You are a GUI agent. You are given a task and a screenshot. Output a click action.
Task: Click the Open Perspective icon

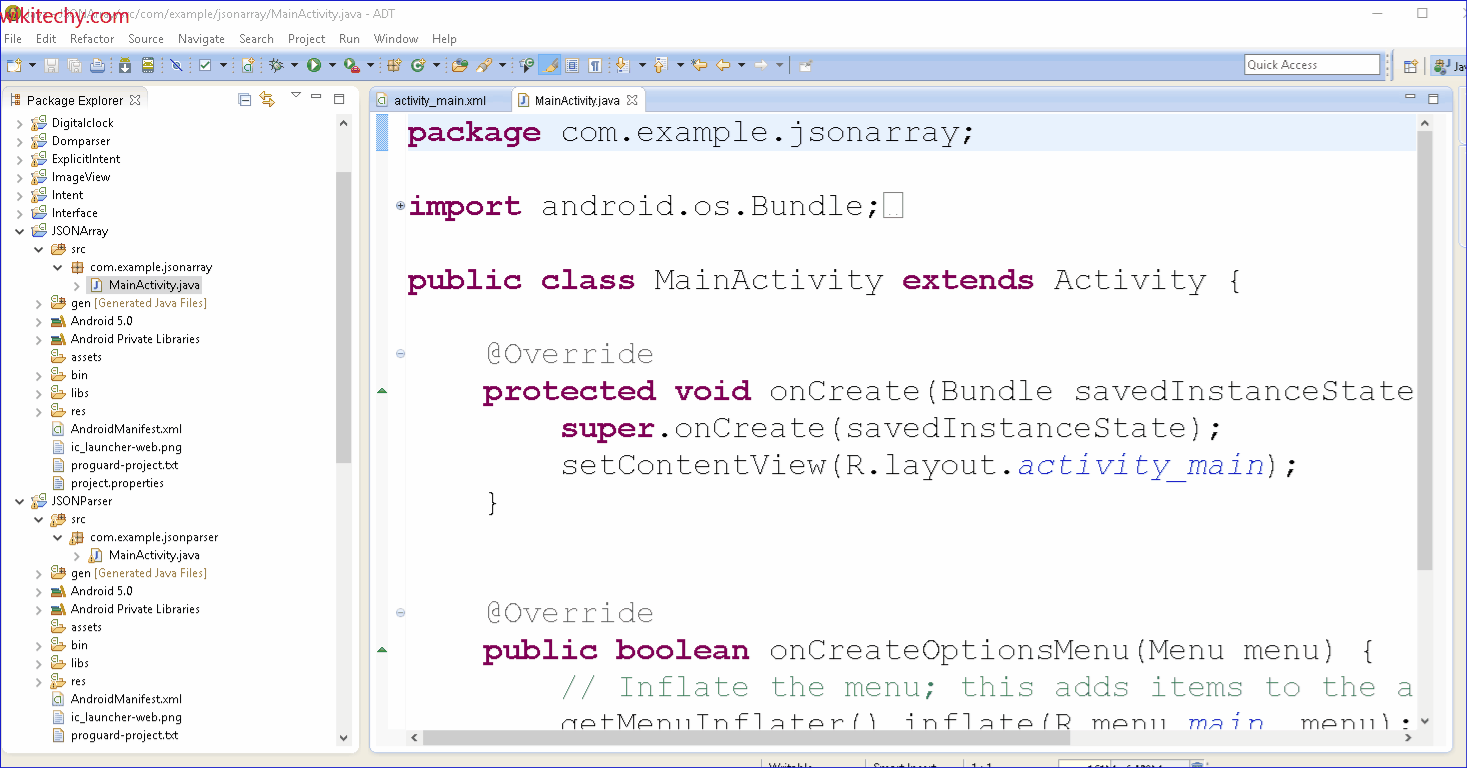(1410, 66)
